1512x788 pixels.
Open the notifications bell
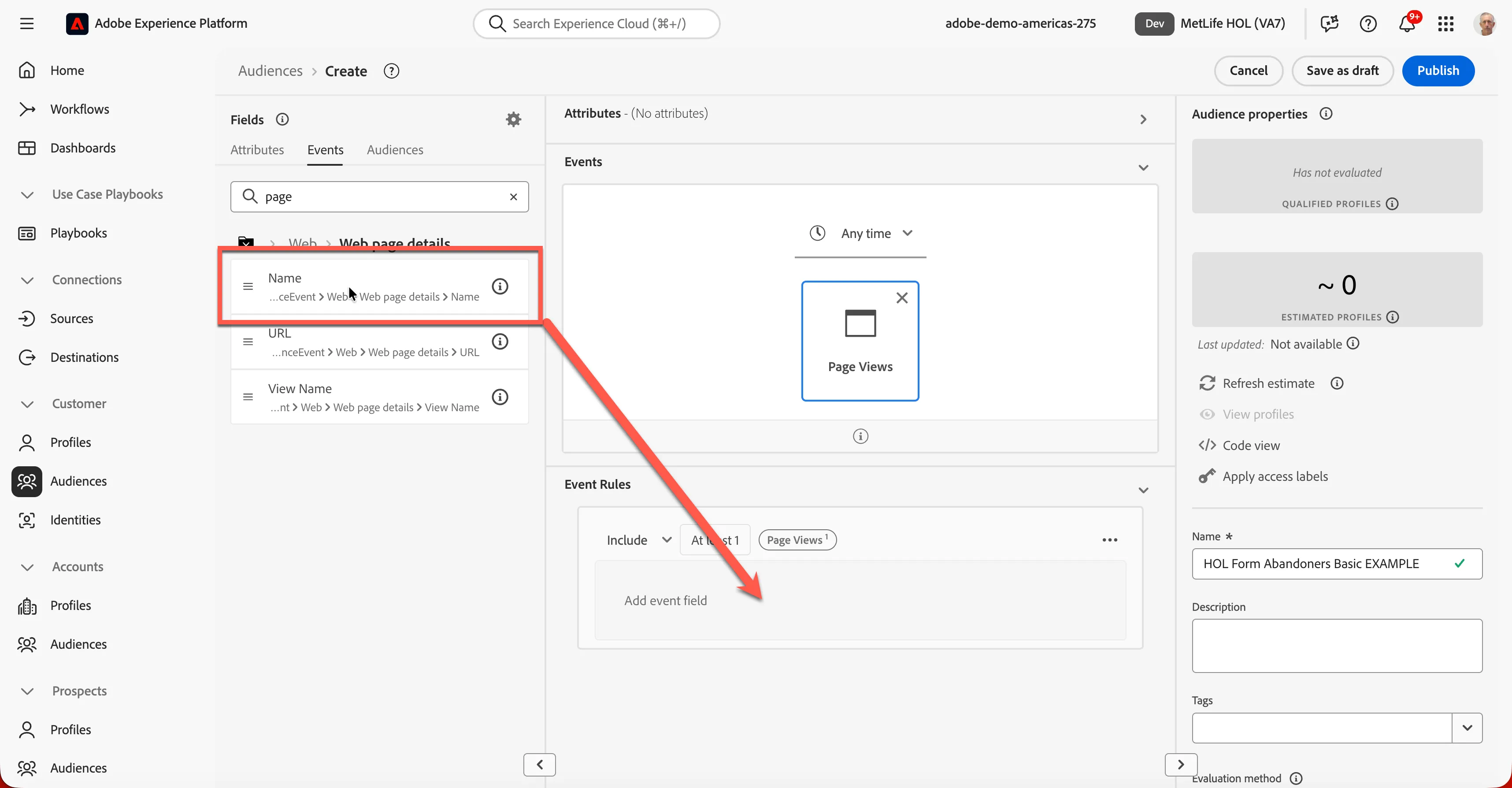1406,23
